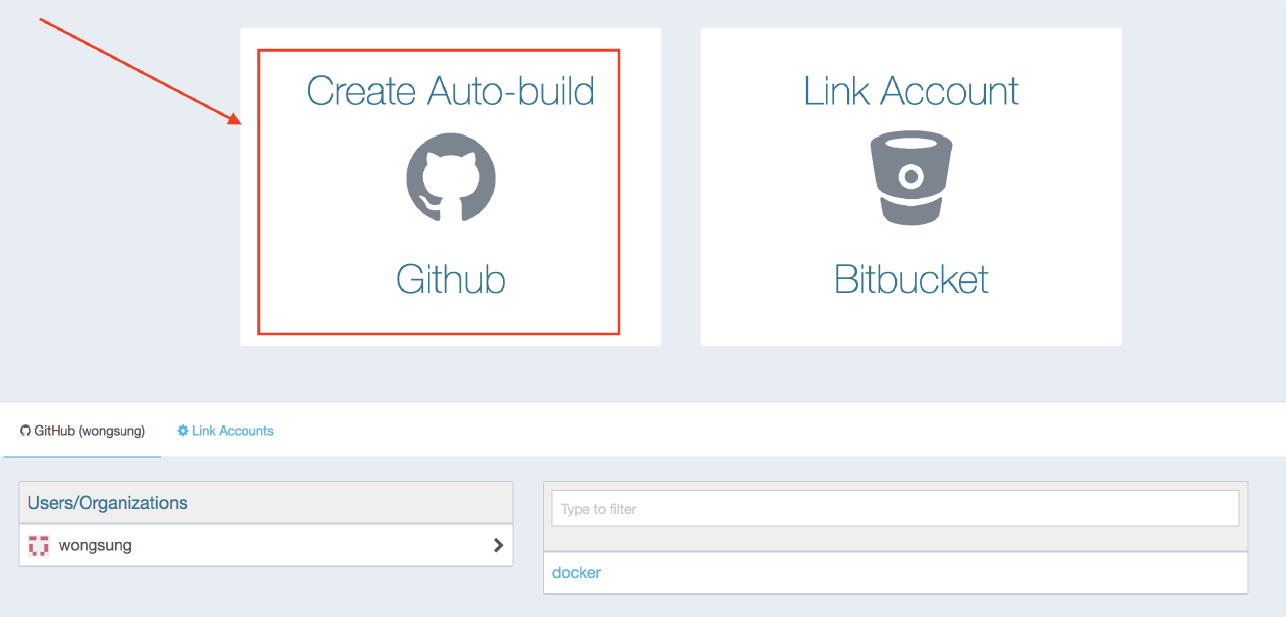Open the docker repository link
The width and height of the screenshot is (1286, 617).
pyautogui.click(x=576, y=572)
